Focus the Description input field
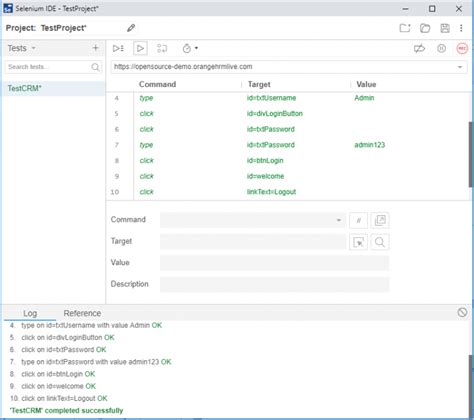Image resolution: width=474 pixels, height=420 pixels. click(275, 284)
